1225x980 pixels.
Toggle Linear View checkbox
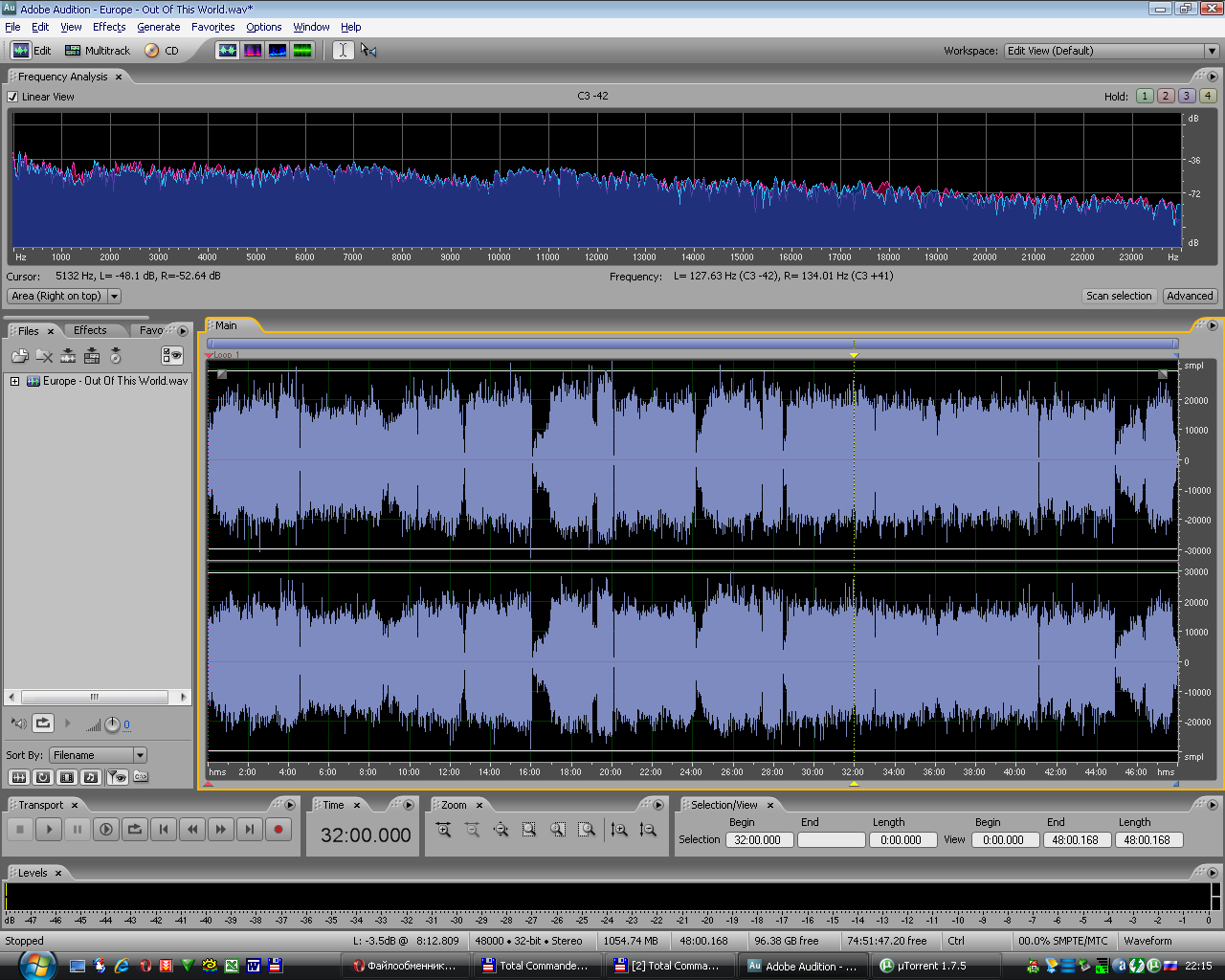(12, 97)
